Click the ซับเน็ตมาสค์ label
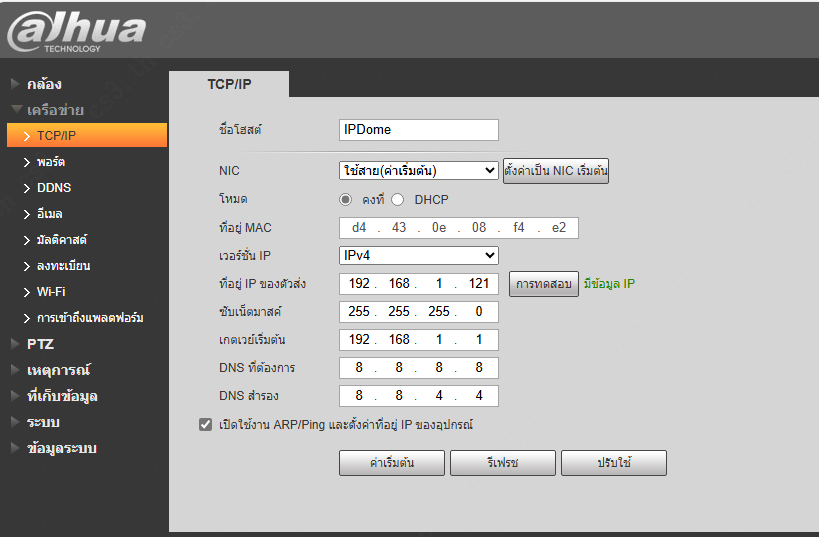The height and width of the screenshot is (537, 819). (x=250, y=312)
